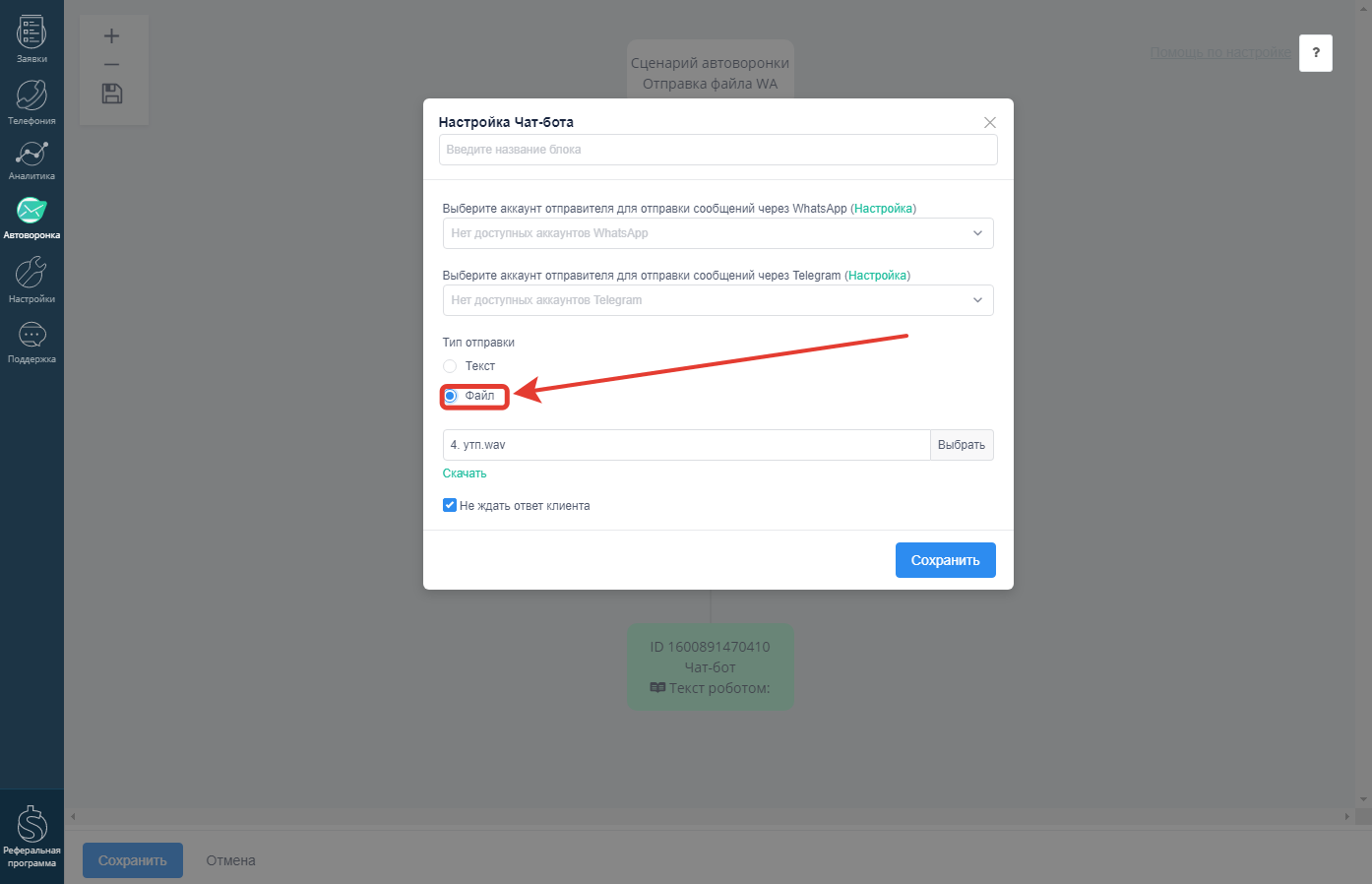Select the Файл radio button

pyautogui.click(x=451, y=396)
